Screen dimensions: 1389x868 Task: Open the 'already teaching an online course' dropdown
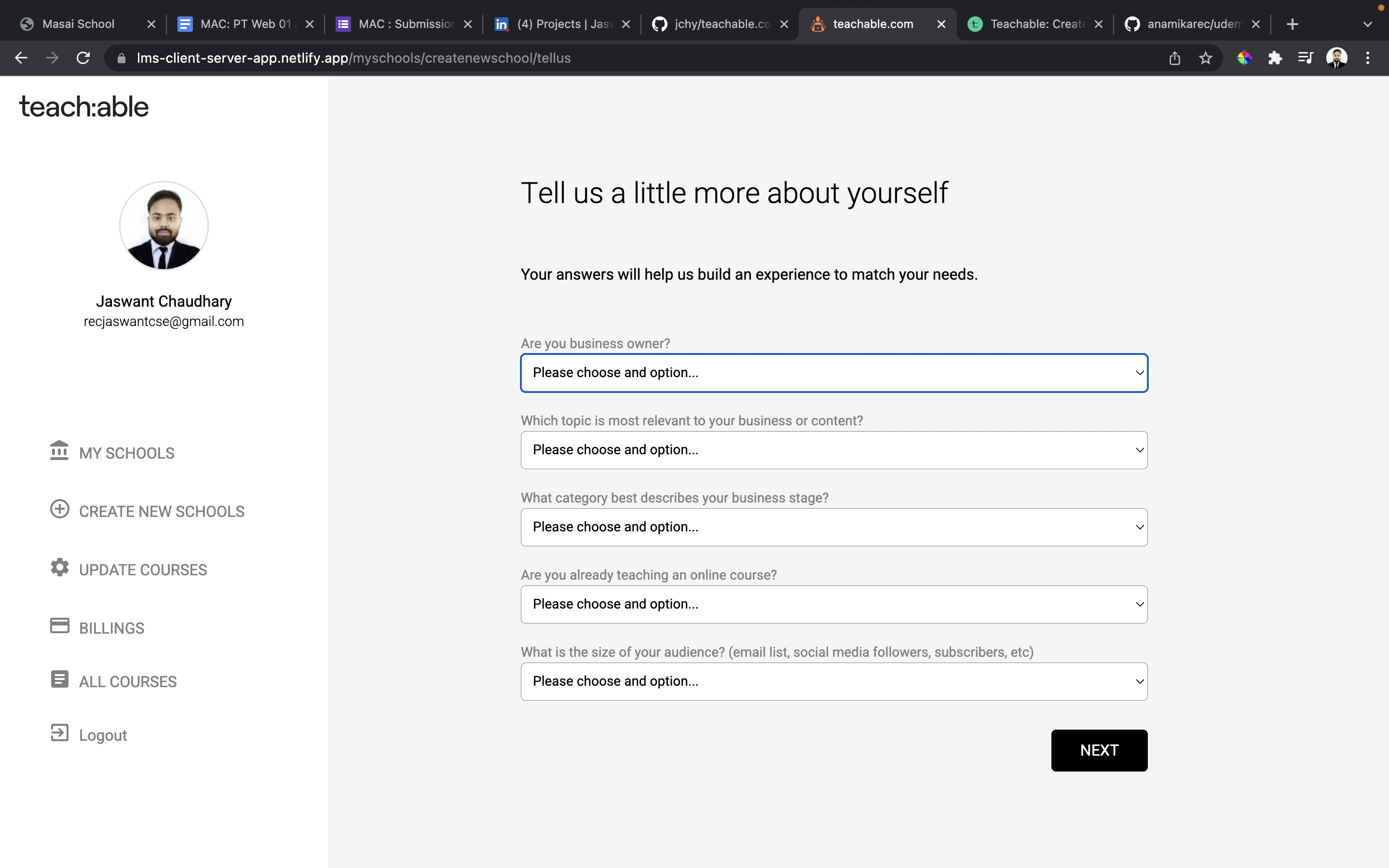coord(833,604)
